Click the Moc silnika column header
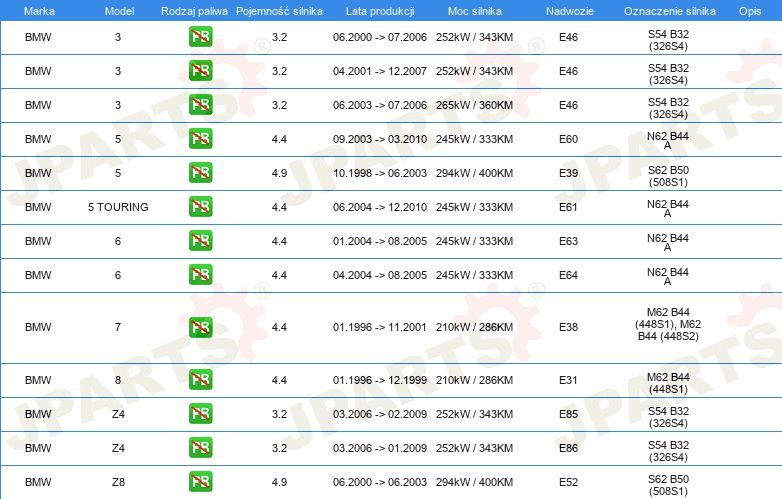782x499 pixels. (x=474, y=9)
